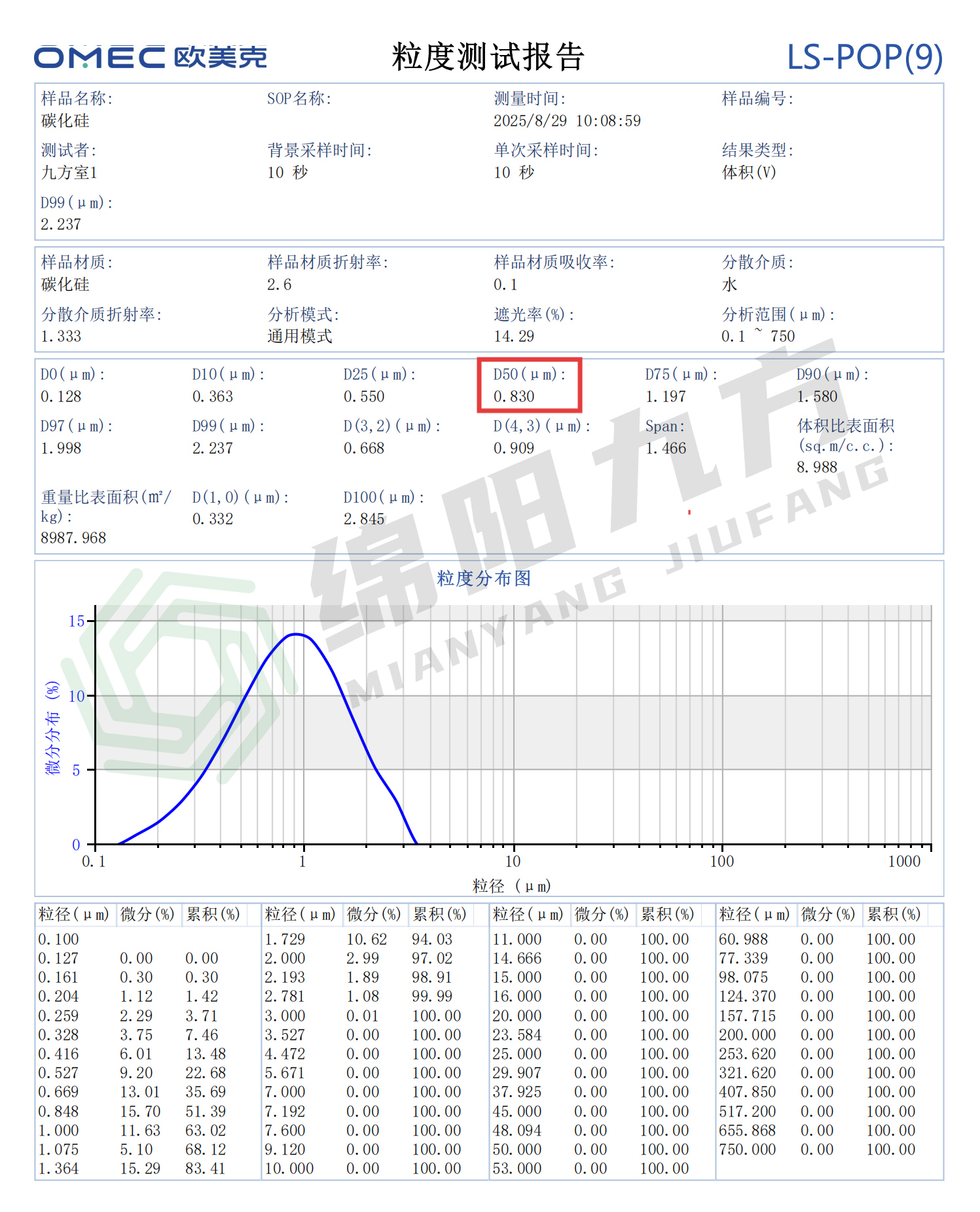Click 重量比表面积 value 8987.968
The width and height of the screenshot is (980, 1212).
point(73,538)
